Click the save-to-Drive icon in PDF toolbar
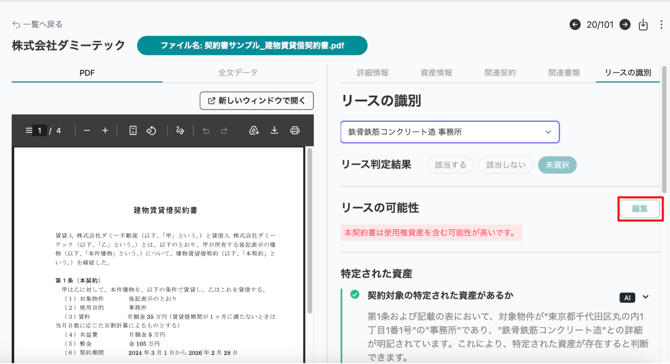The width and height of the screenshot is (670, 364). pos(254,130)
